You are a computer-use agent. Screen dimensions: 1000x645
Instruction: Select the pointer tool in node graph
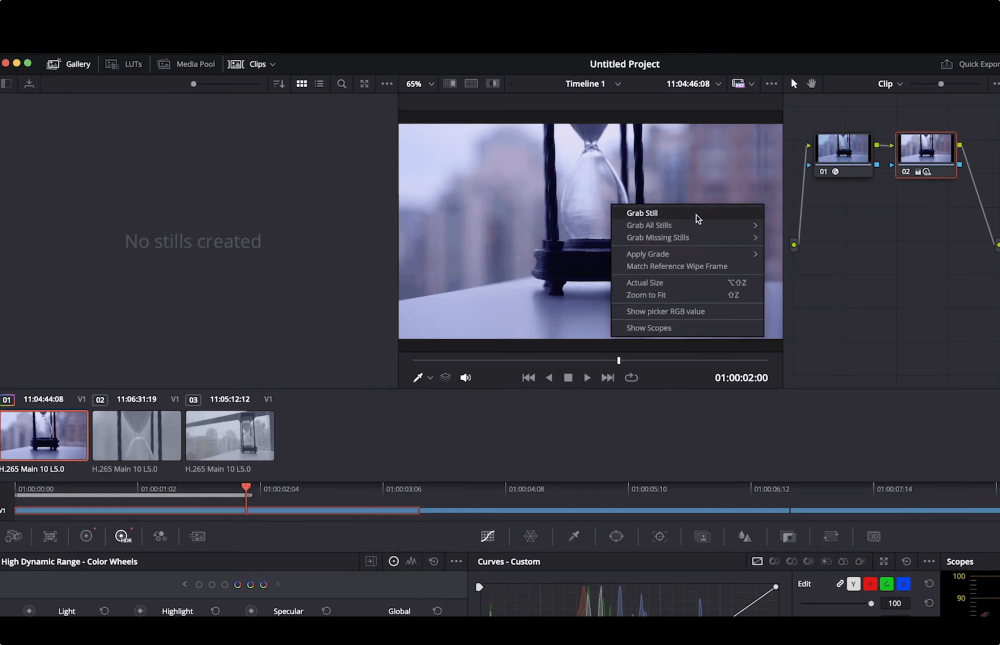(794, 84)
